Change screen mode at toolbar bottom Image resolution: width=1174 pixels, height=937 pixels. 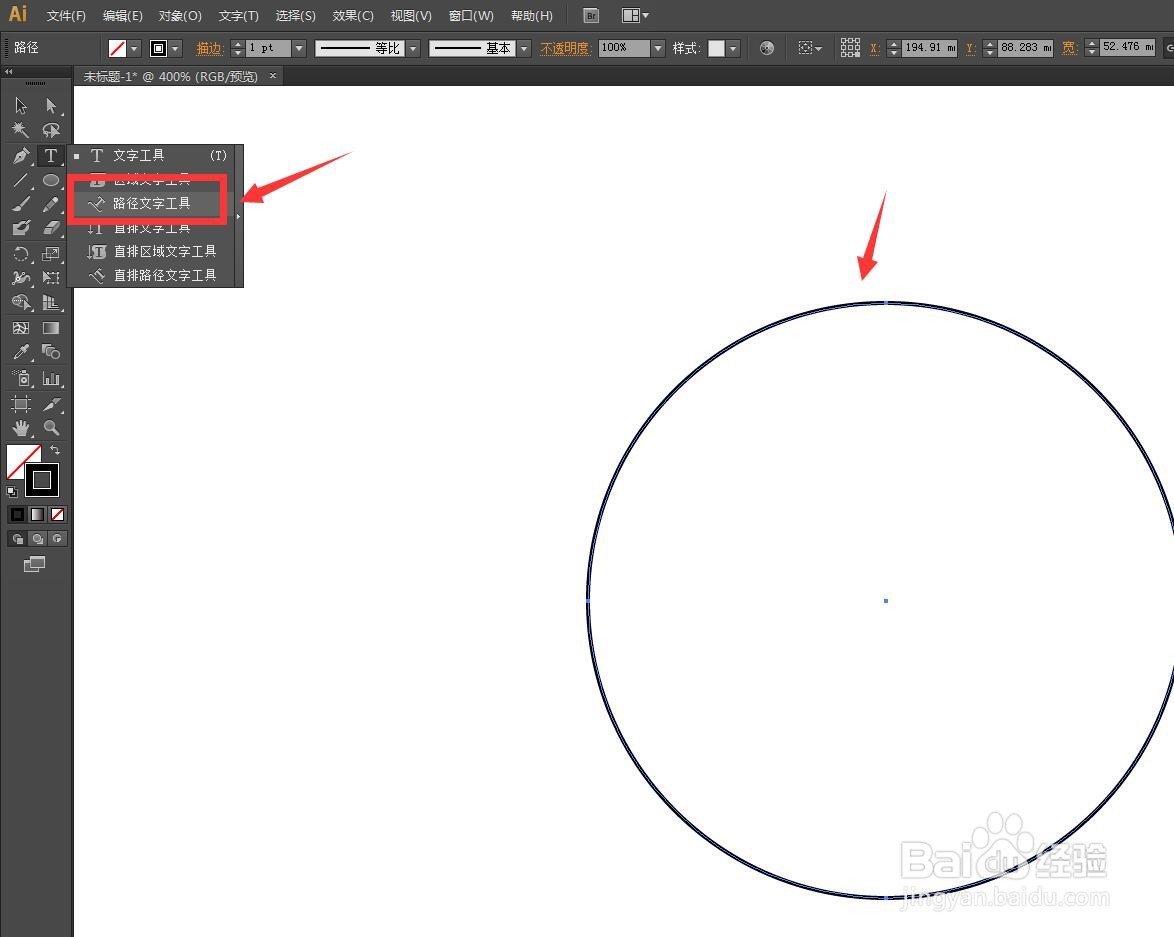pos(34,564)
